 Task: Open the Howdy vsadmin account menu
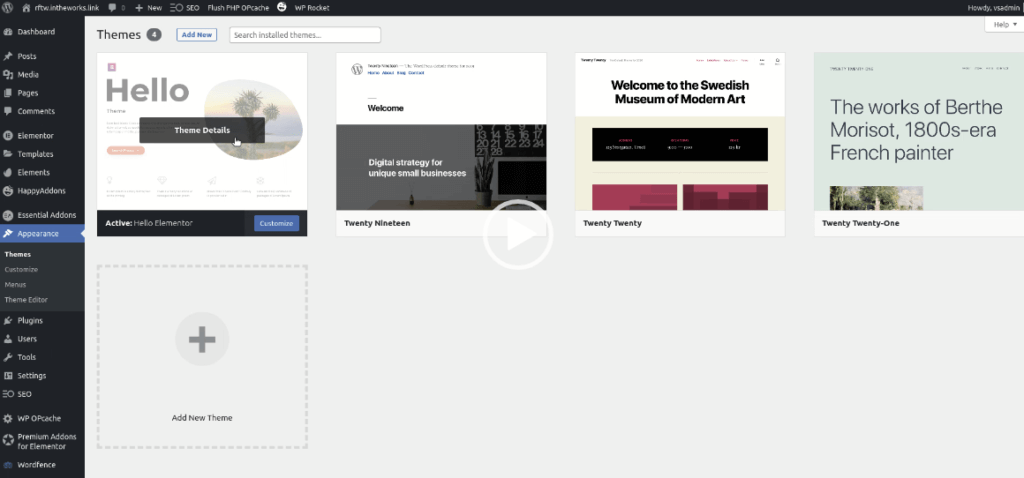point(992,8)
